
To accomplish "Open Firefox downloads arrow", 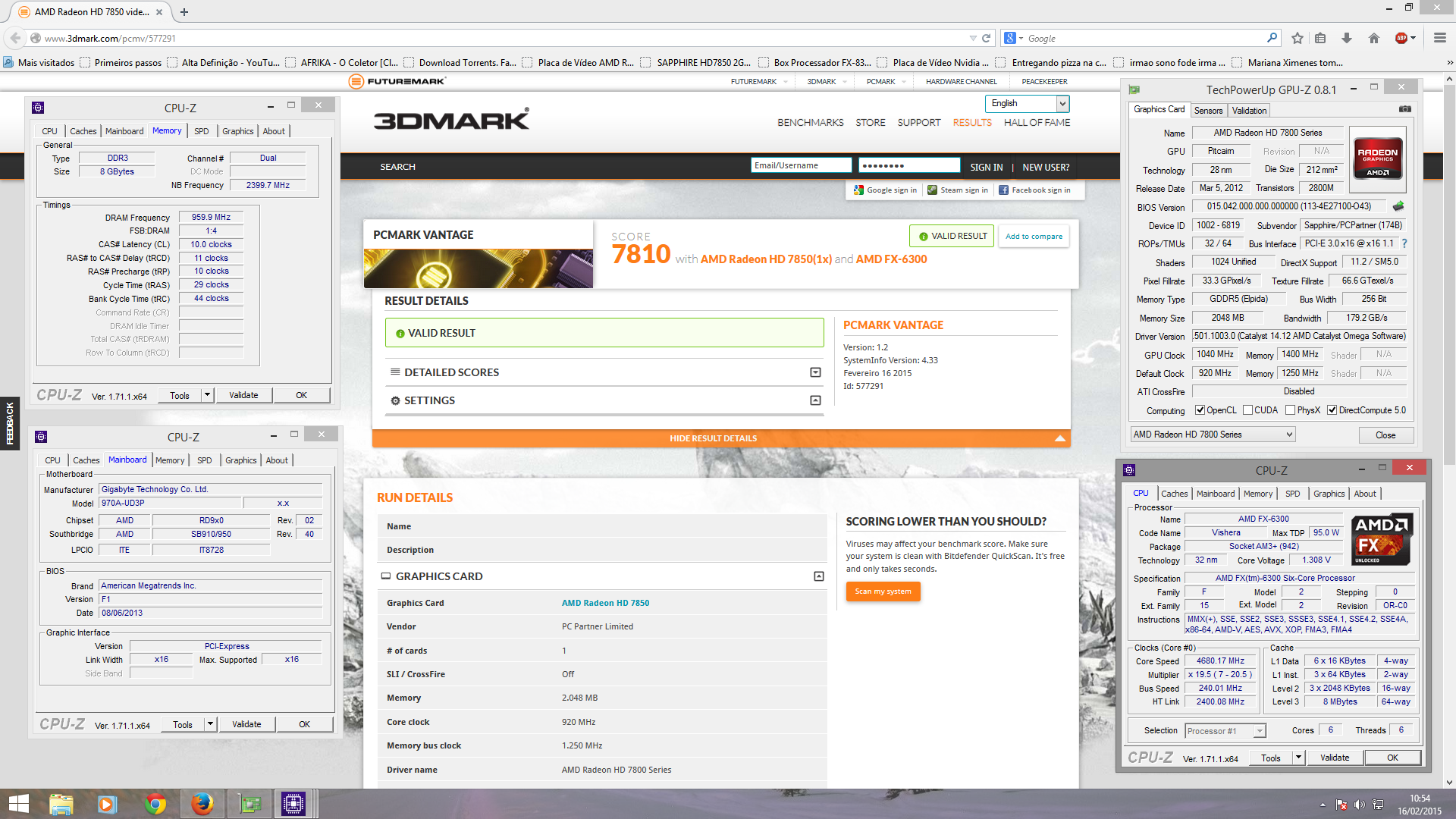I will point(1347,38).
